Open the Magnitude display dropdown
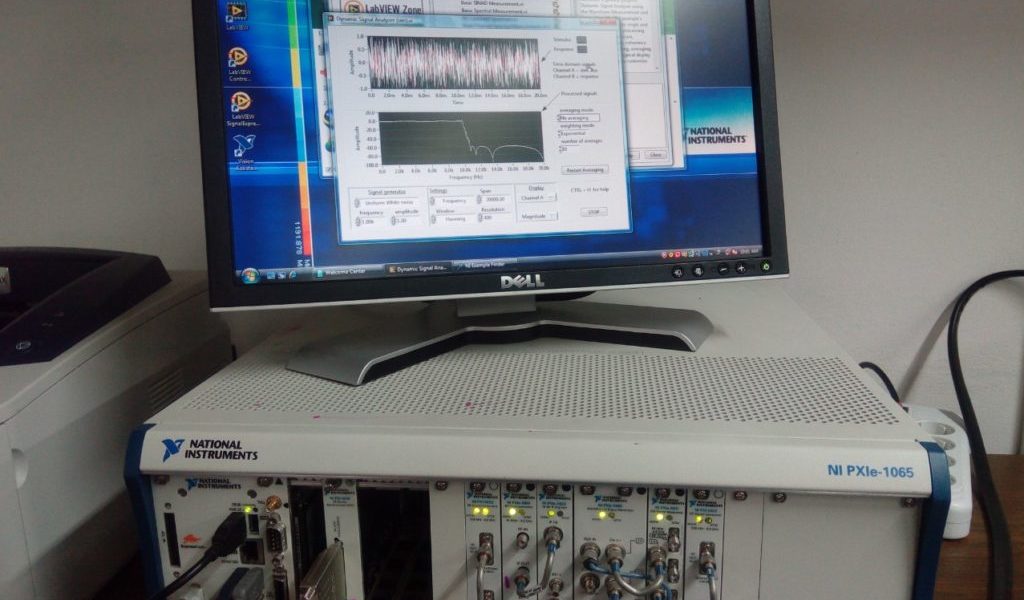The height and width of the screenshot is (600, 1024). [x=537, y=215]
